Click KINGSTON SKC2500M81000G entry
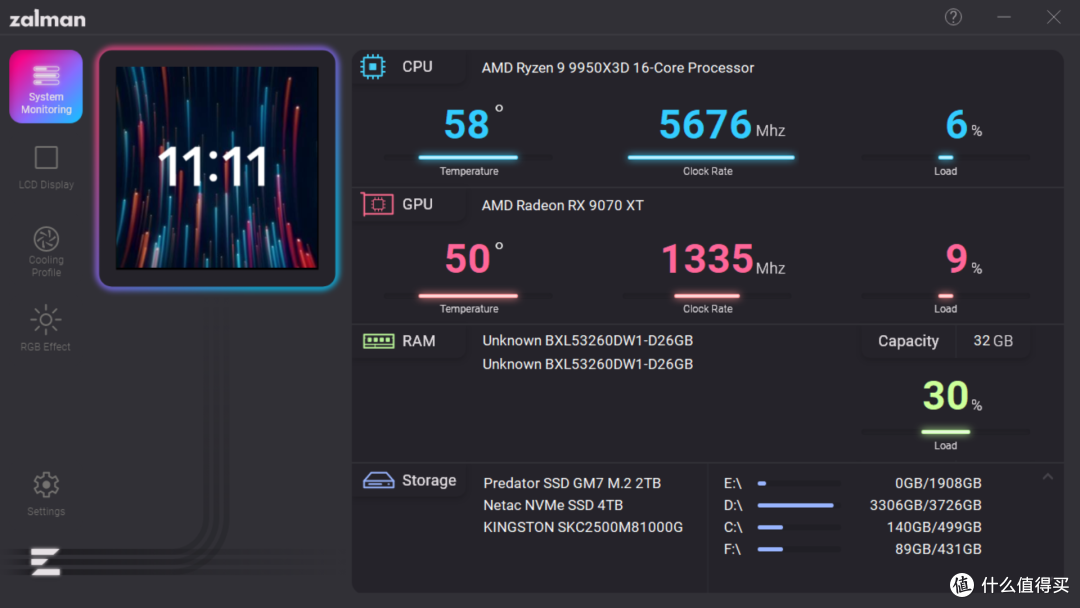Image resolution: width=1080 pixels, height=608 pixels. point(583,527)
